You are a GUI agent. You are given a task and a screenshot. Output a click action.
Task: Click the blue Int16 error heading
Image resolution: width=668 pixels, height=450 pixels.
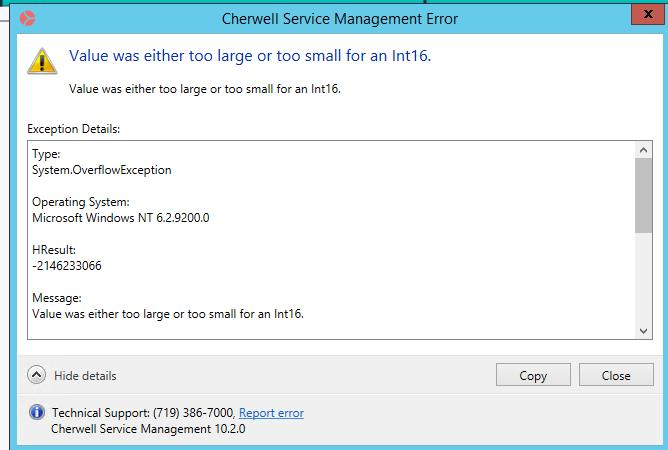pyautogui.click(x=249, y=56)
